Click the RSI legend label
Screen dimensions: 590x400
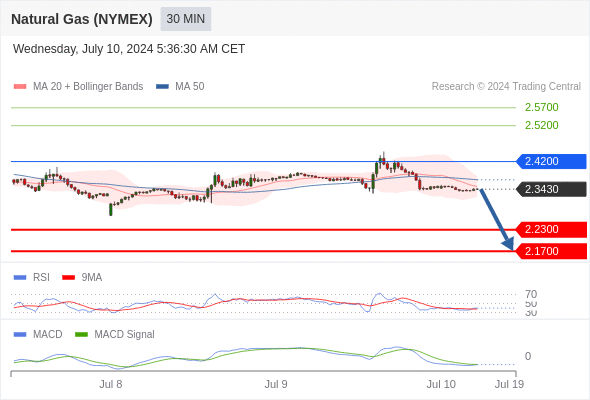click(41, 278)
